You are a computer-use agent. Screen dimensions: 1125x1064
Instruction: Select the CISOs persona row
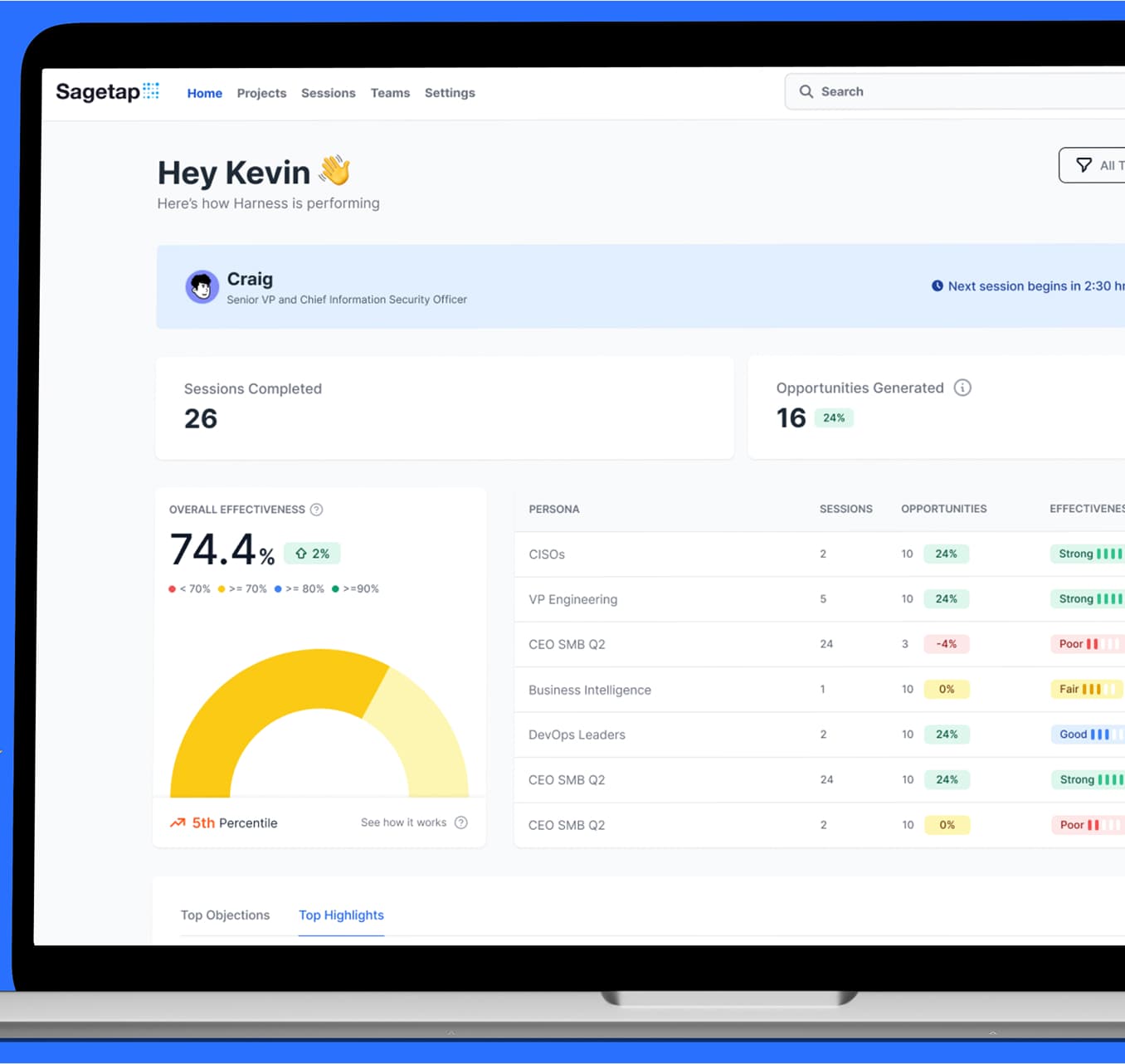820,554
